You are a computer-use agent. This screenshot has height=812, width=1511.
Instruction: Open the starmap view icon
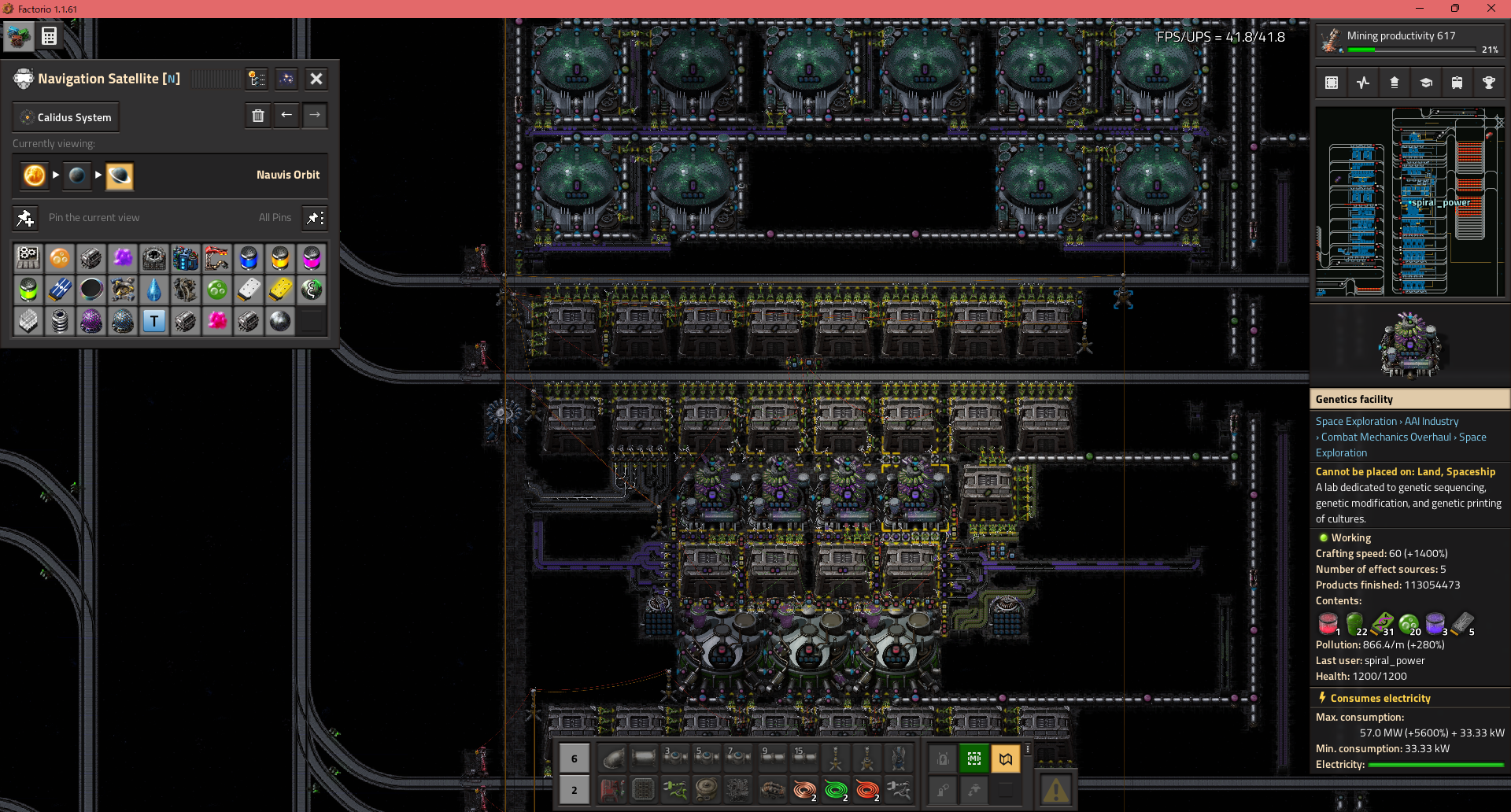tap(286, 79)
